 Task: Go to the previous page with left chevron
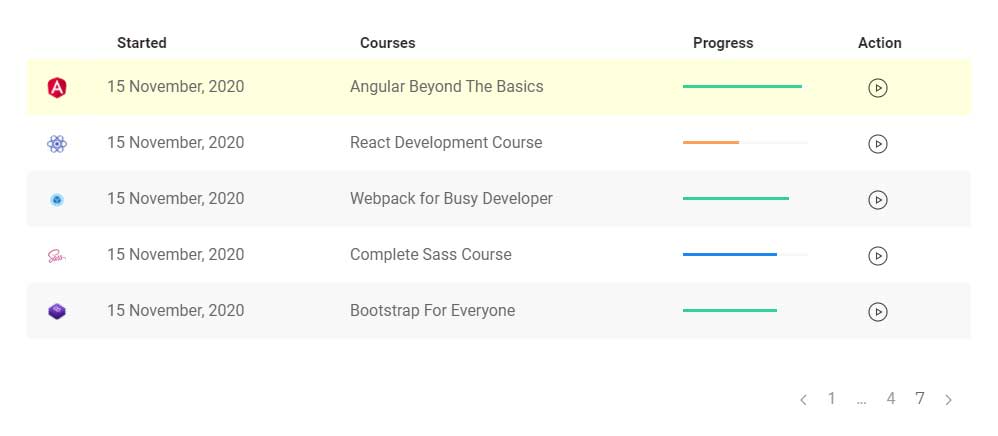[803, 400]
